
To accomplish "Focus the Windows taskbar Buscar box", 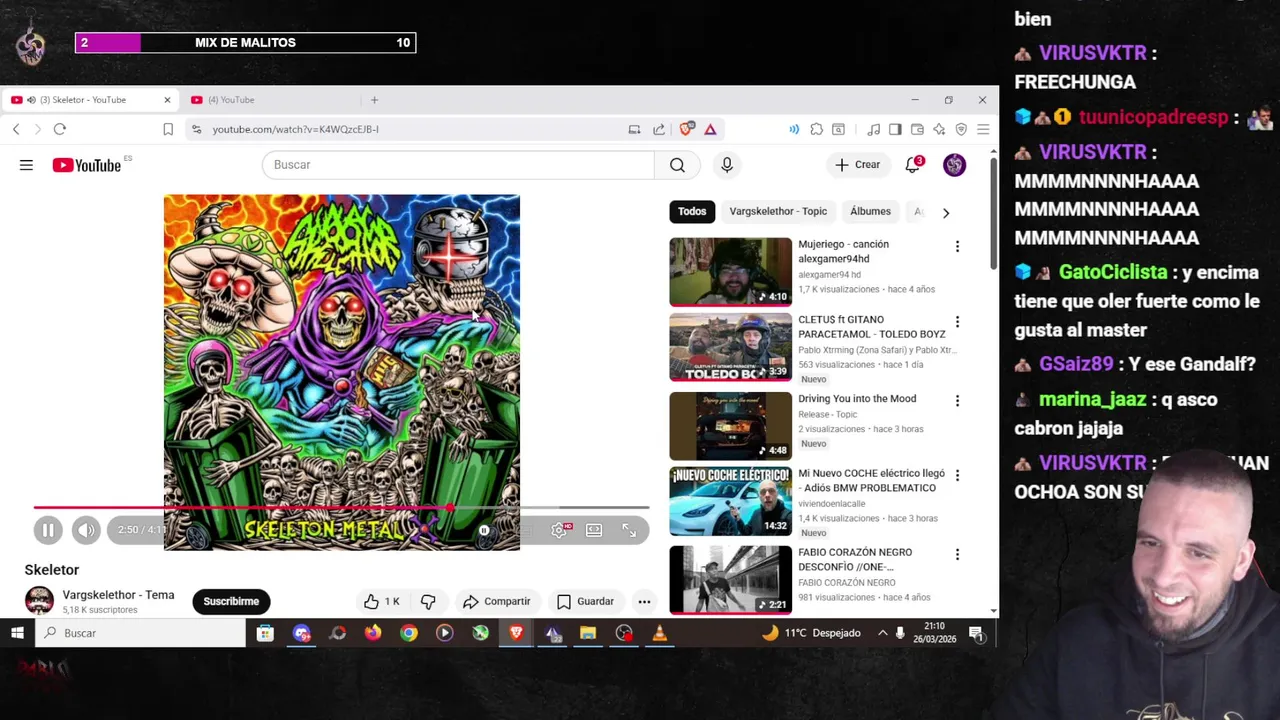I will tap(140, 633).
